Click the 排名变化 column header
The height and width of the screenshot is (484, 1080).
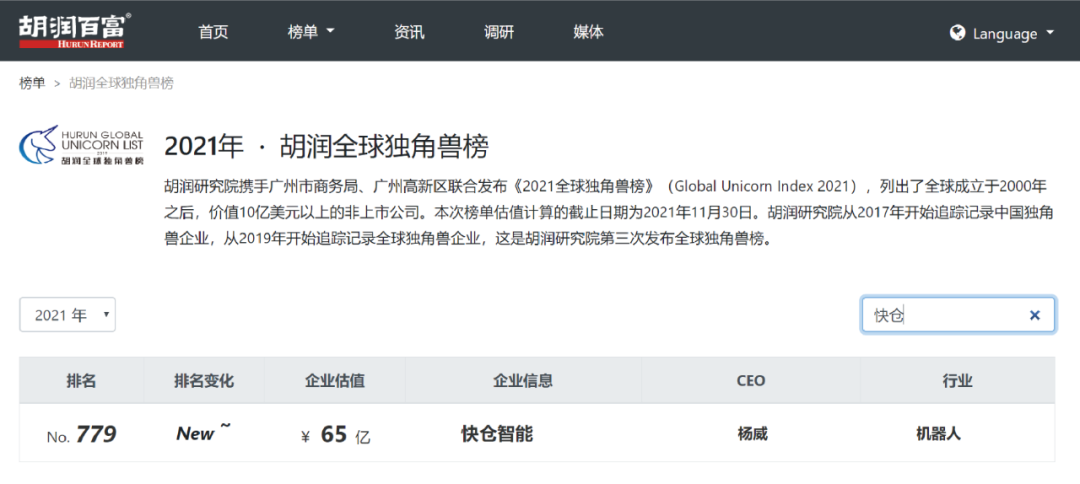203,381
